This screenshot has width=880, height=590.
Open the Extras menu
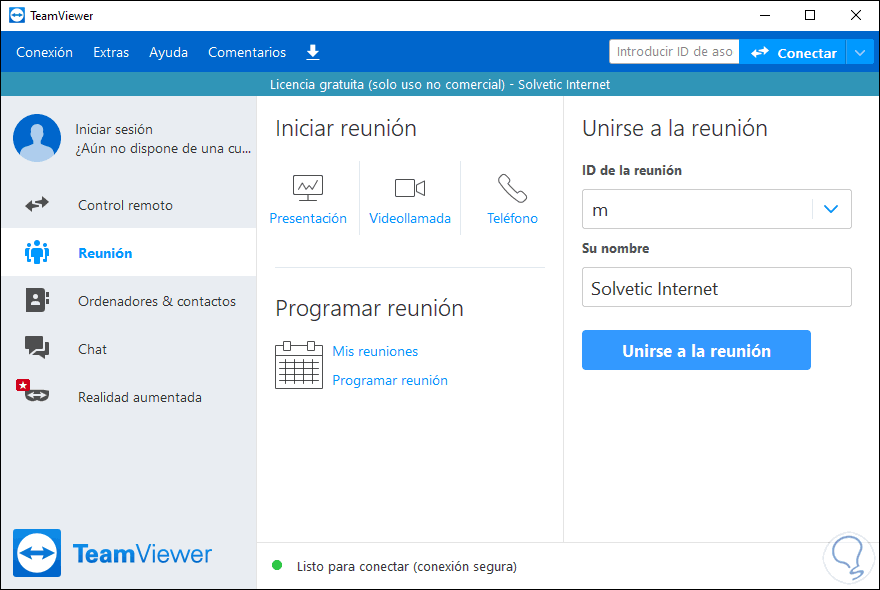tap(111, 52)
